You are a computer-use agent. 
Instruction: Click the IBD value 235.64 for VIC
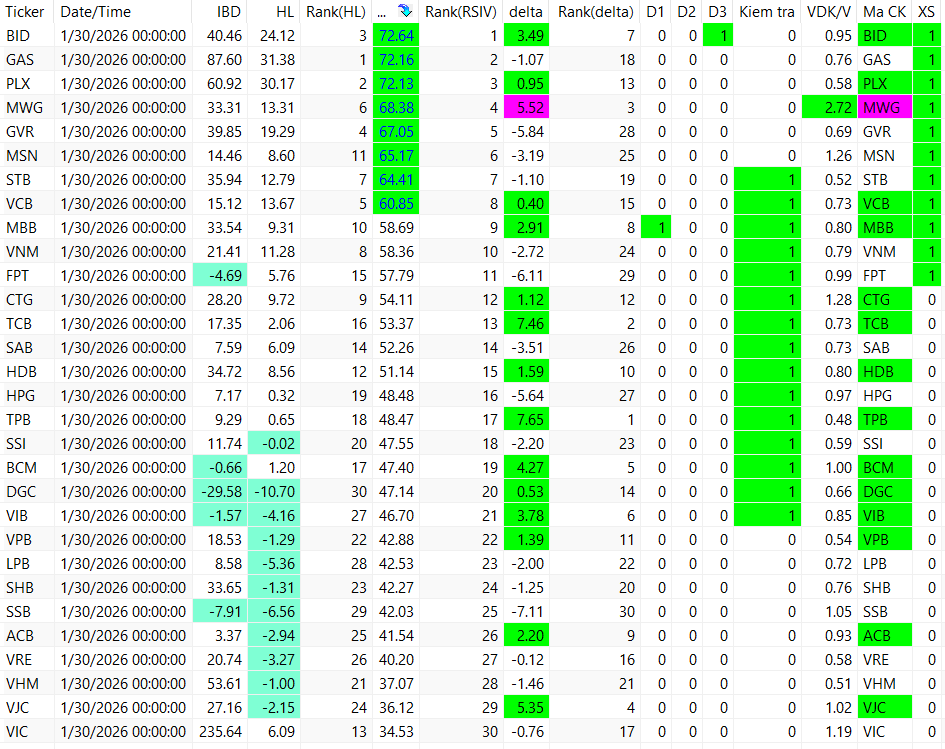pyautogui.click(x=221, y=732)
